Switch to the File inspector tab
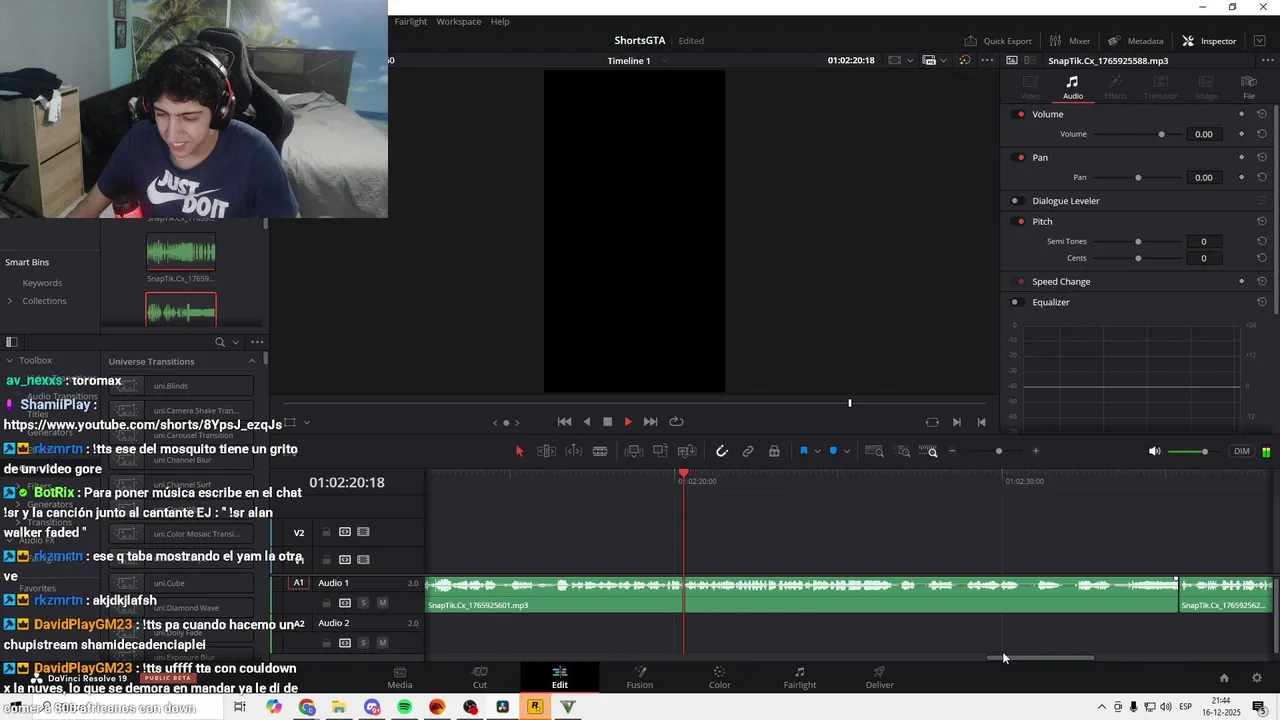This screenshot has height=720, width=1280. point(1249,87)
